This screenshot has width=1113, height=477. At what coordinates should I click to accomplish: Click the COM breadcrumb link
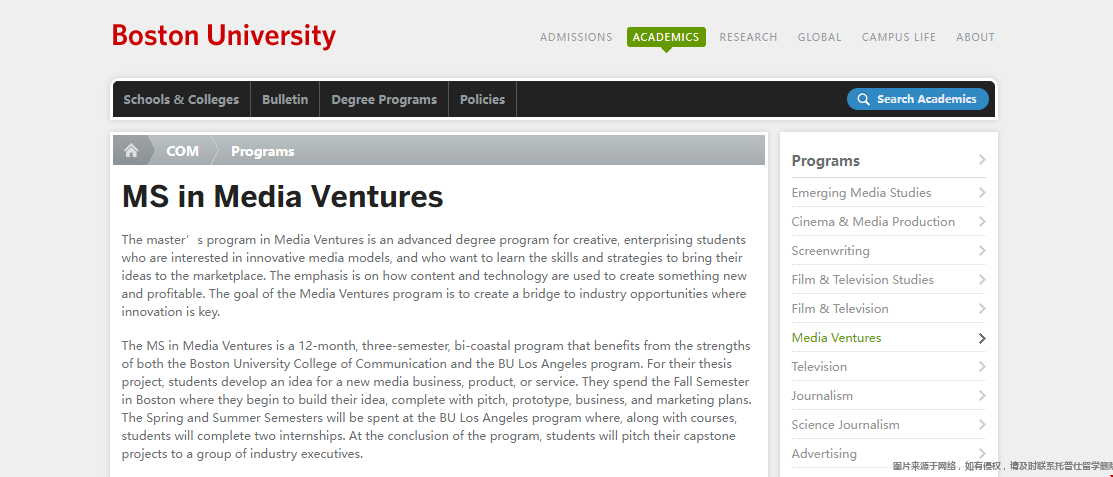[x=182, y=150]
